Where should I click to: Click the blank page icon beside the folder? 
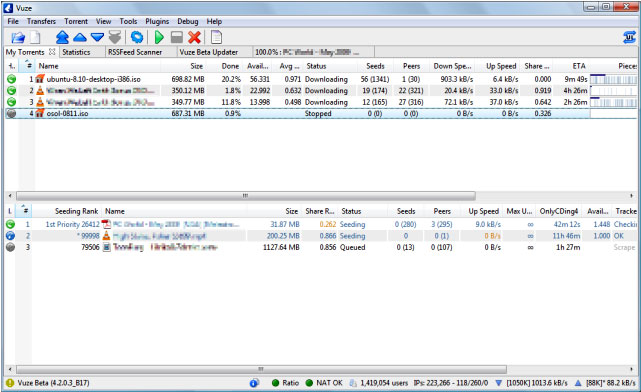tap(36, 38)
